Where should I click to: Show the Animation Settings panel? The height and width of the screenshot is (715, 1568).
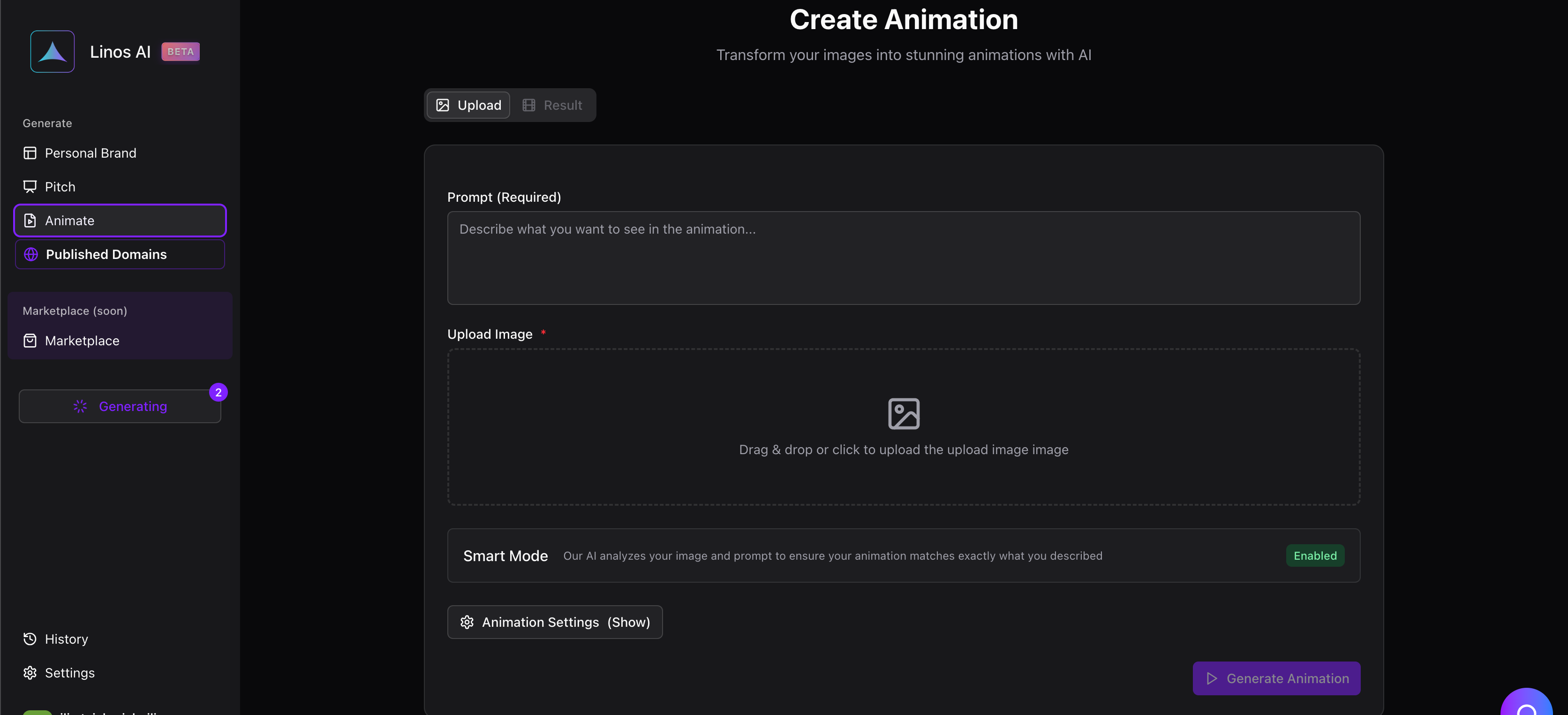(x=555, y=622)
